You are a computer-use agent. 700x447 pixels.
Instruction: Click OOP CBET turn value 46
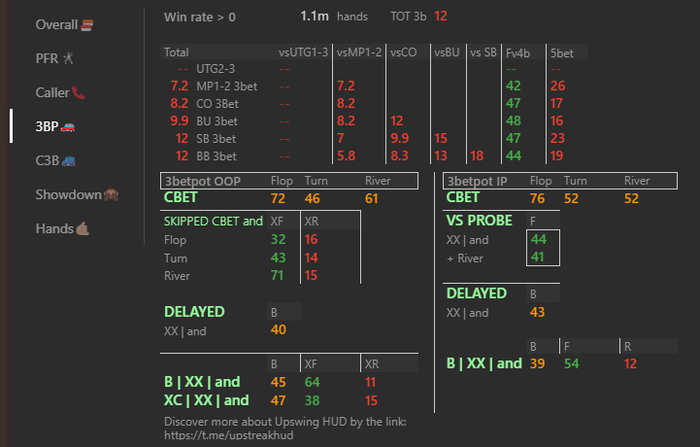pyautogui.click(x=312, y=198)
